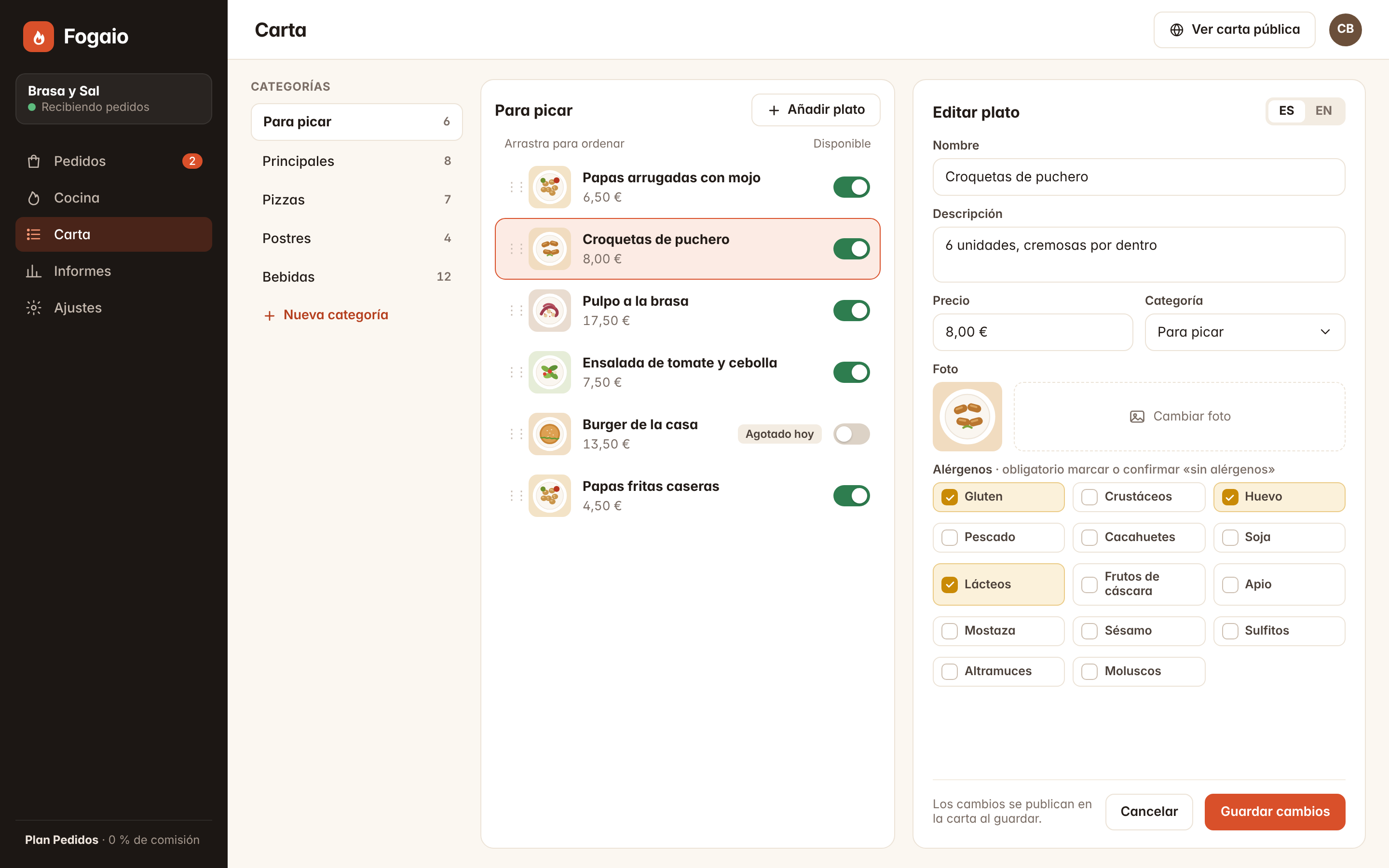Click the CB user avatar
This screenshot has width=1389, height=868.
coord(1345,29)
